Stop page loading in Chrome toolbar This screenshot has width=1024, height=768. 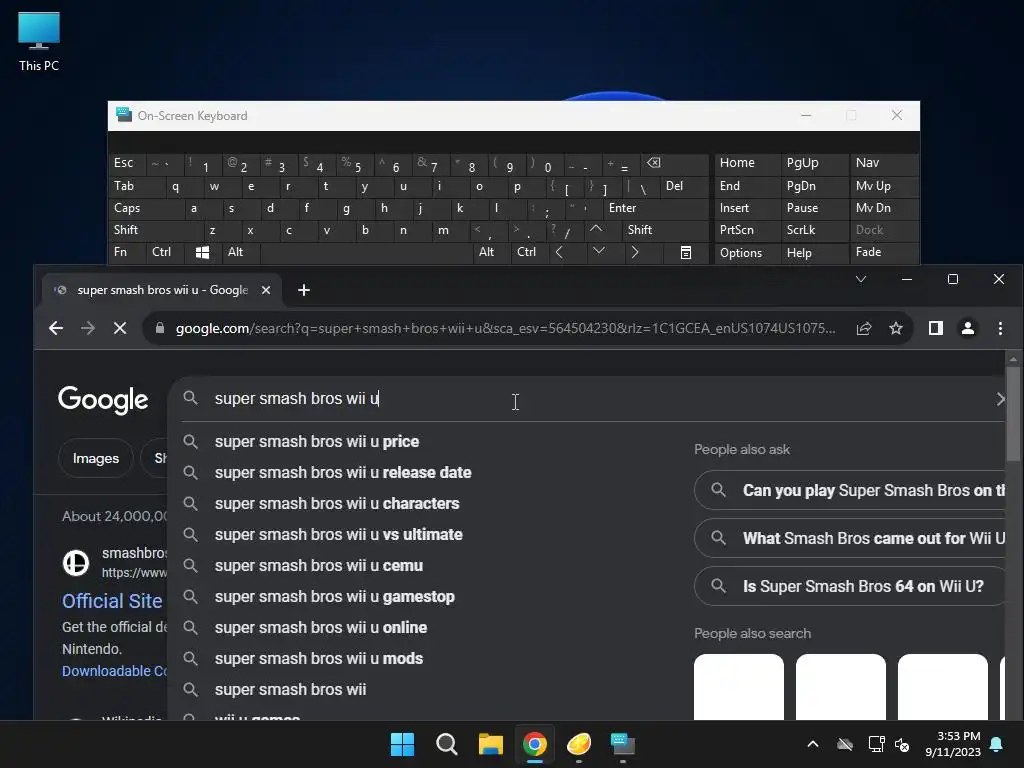pos(120,328)
